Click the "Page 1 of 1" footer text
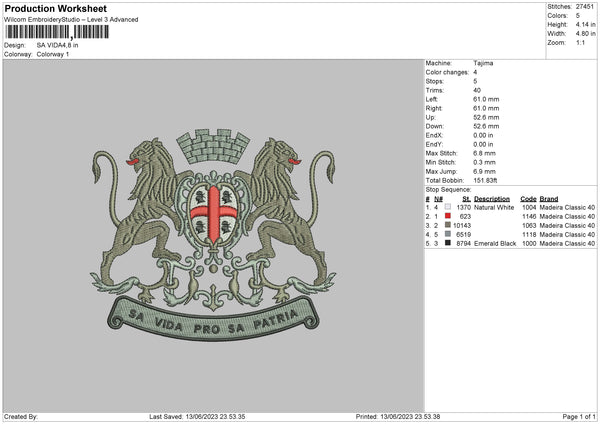 click(579, 417)
